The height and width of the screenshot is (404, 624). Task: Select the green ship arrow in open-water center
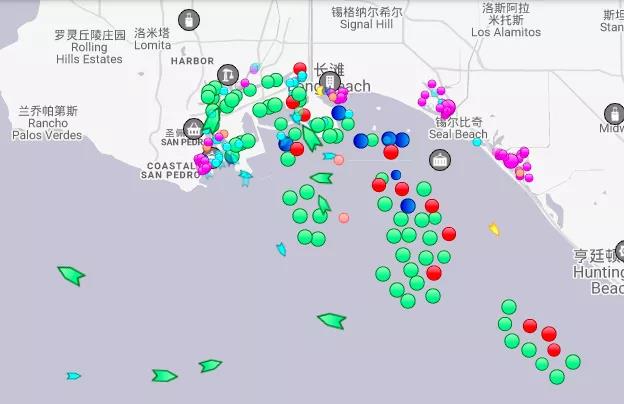(331, 321)
